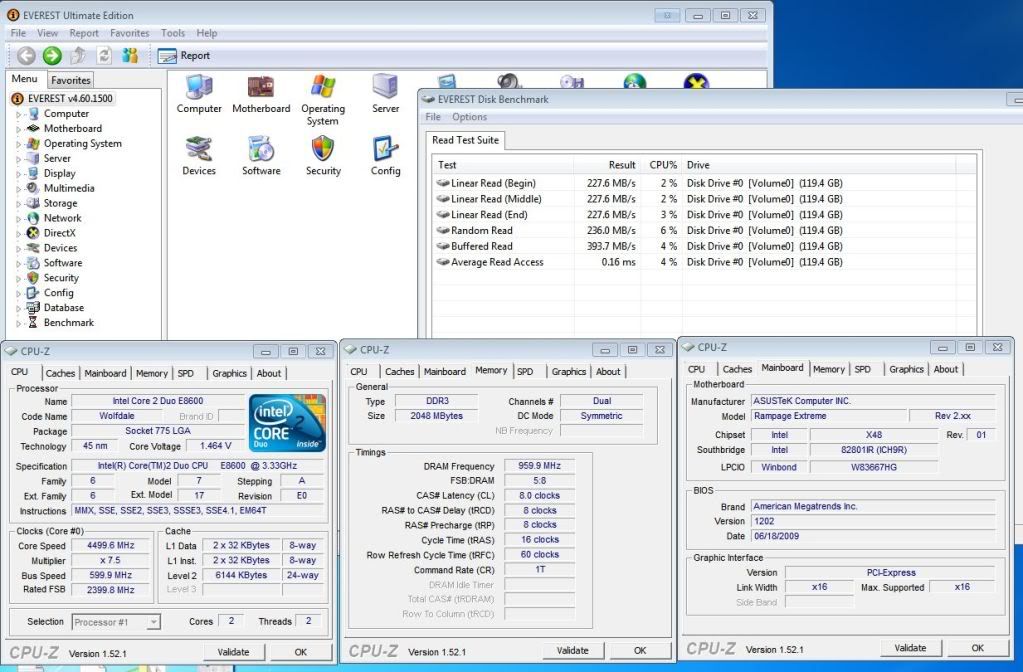Select the Random Read result row

705,230
